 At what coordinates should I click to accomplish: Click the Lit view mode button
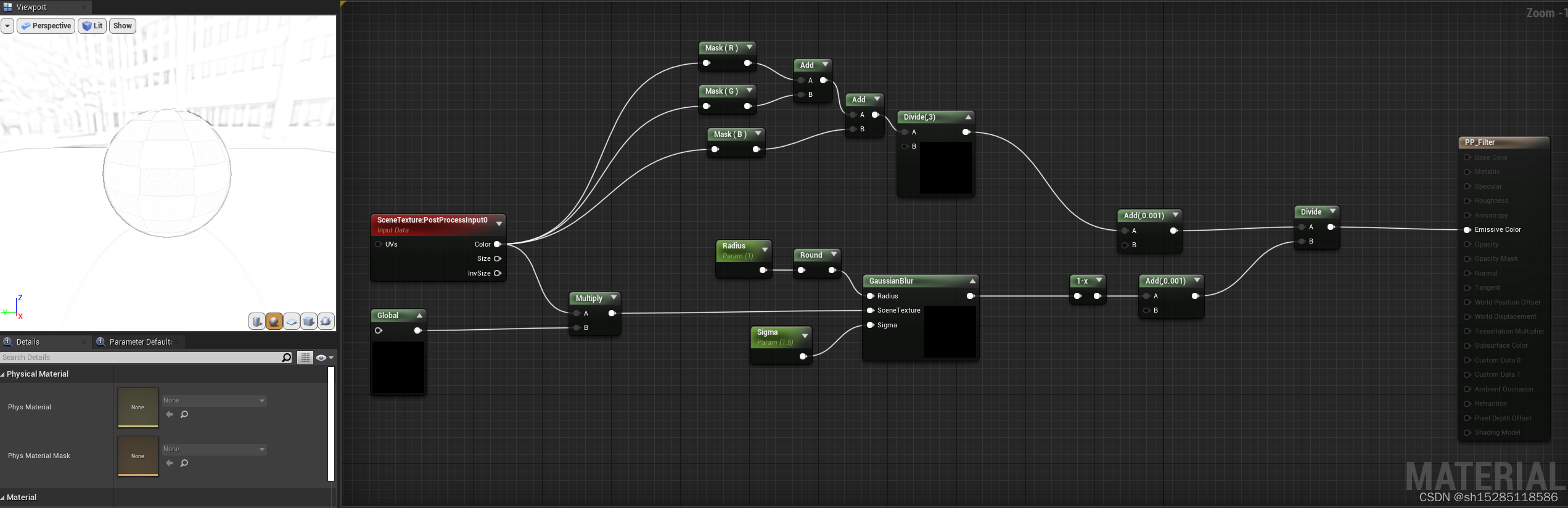(x=92, y=26)
